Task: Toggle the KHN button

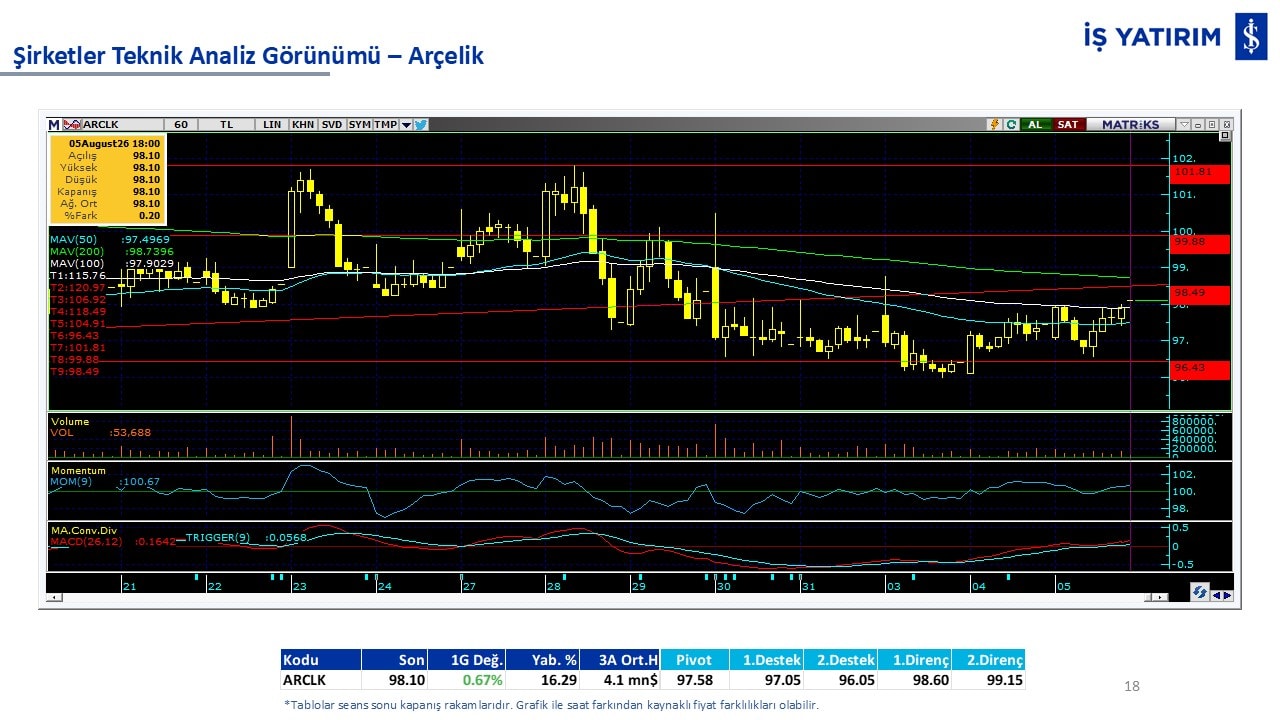Action: tap(303, 125)
